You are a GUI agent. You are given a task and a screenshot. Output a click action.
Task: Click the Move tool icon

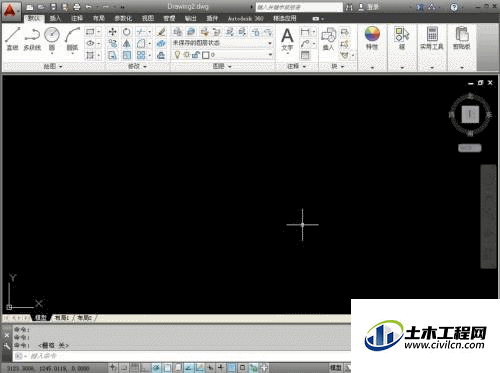pyautogui.click(x=112, y=32)
